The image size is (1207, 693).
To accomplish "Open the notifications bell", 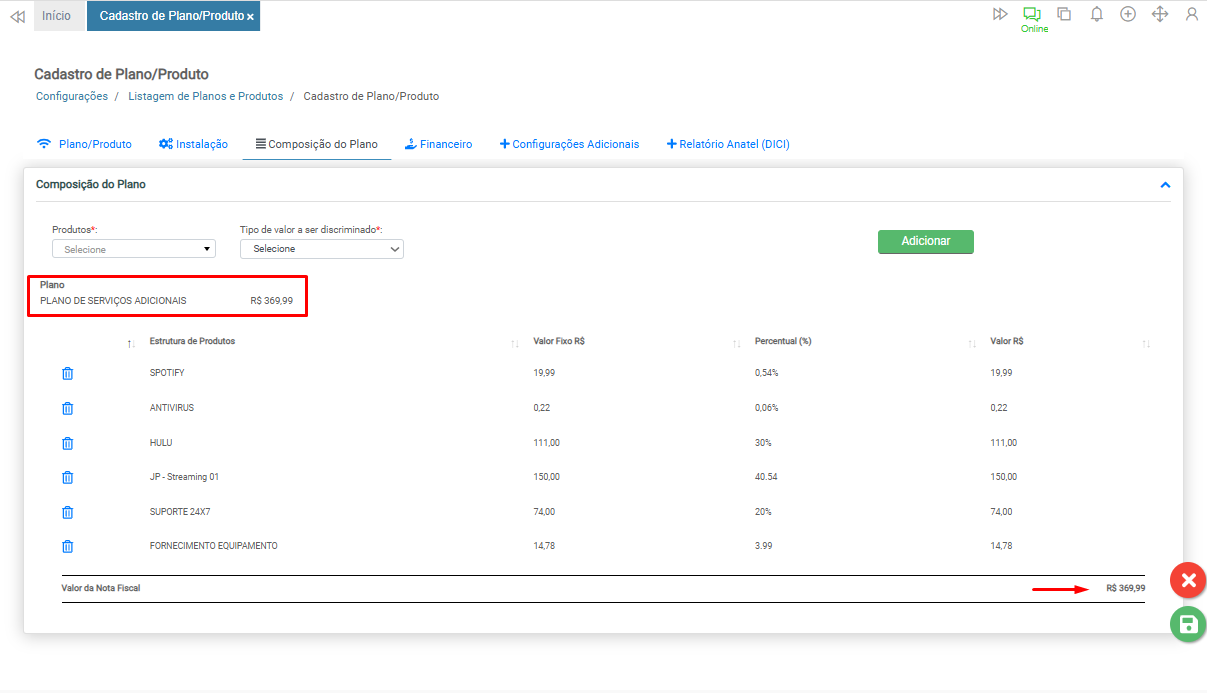I will point(1096,14).
